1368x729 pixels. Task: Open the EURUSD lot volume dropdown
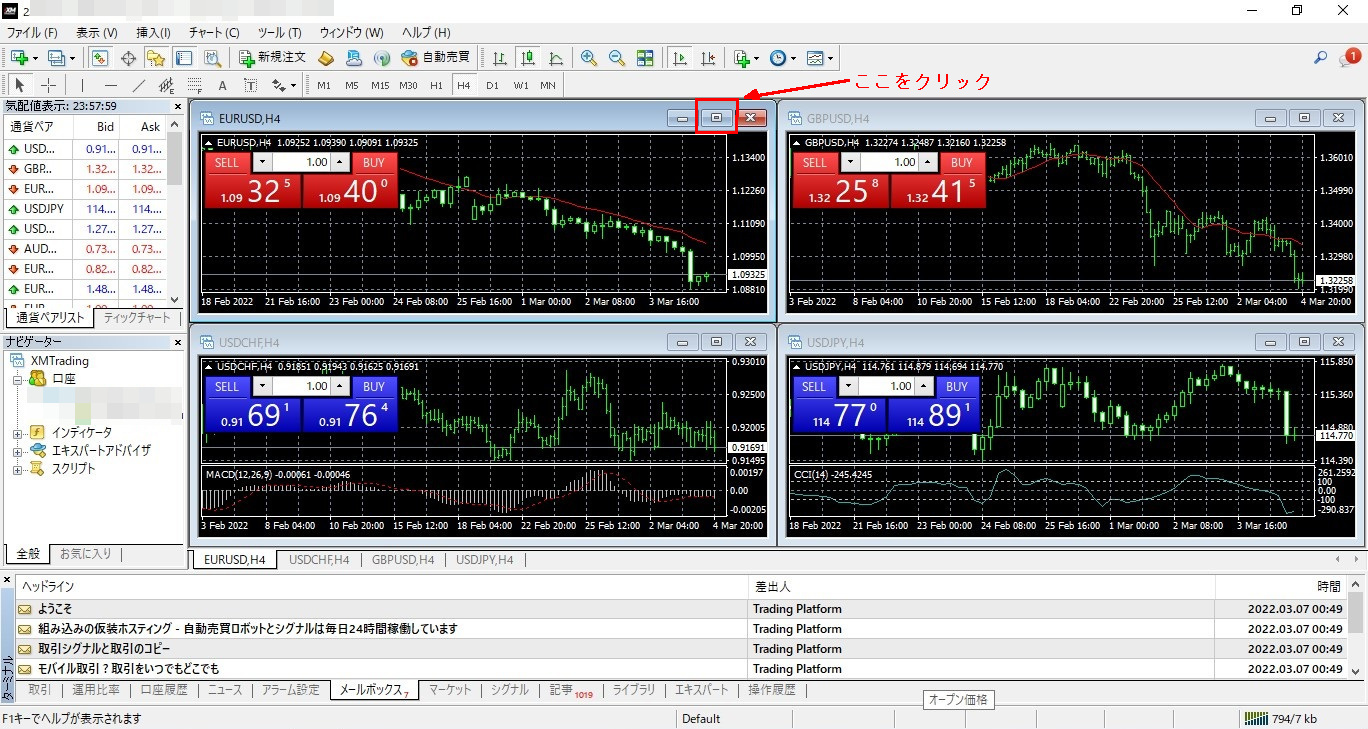tap(261, 162)
